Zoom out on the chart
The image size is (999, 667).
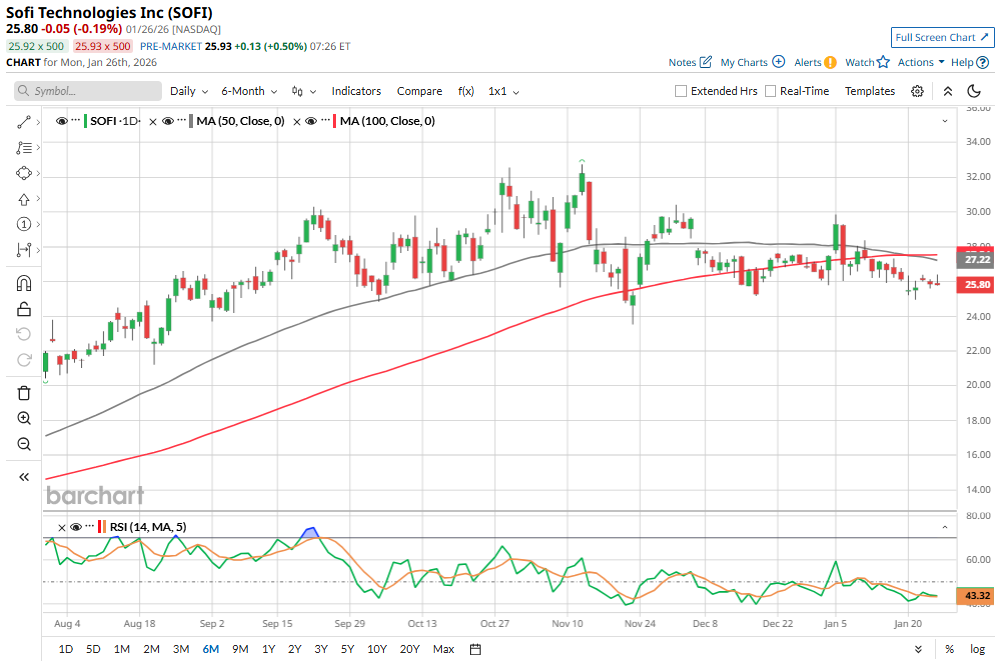click(x=24, y=444)
